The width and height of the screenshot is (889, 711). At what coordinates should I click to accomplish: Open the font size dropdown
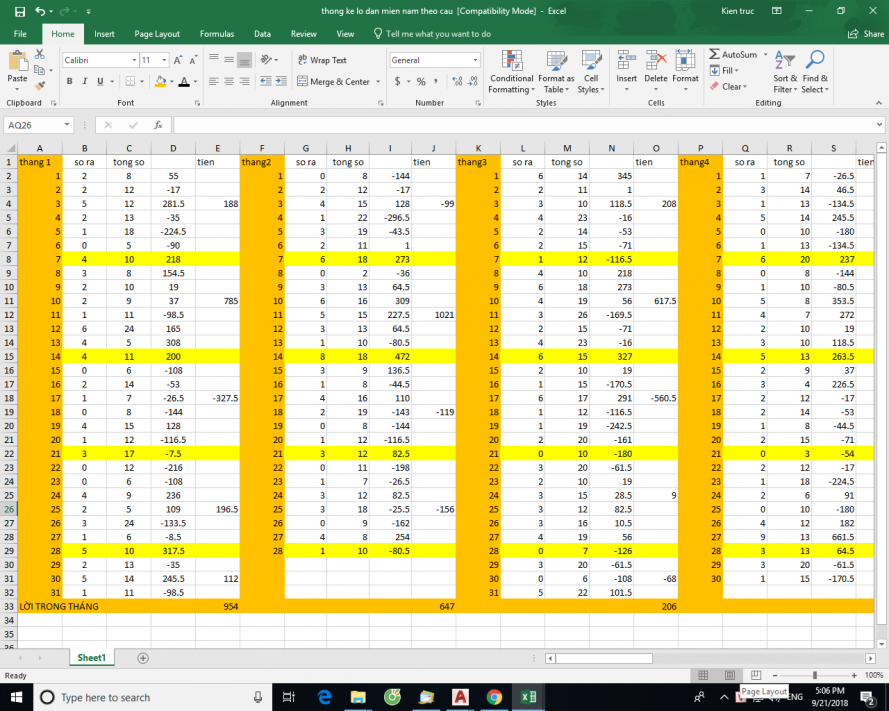coord(164,60)
